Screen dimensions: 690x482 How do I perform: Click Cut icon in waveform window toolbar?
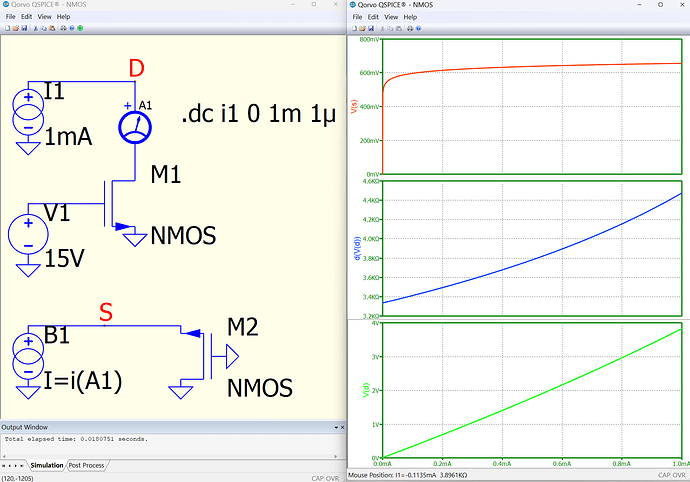pos(382,29)
